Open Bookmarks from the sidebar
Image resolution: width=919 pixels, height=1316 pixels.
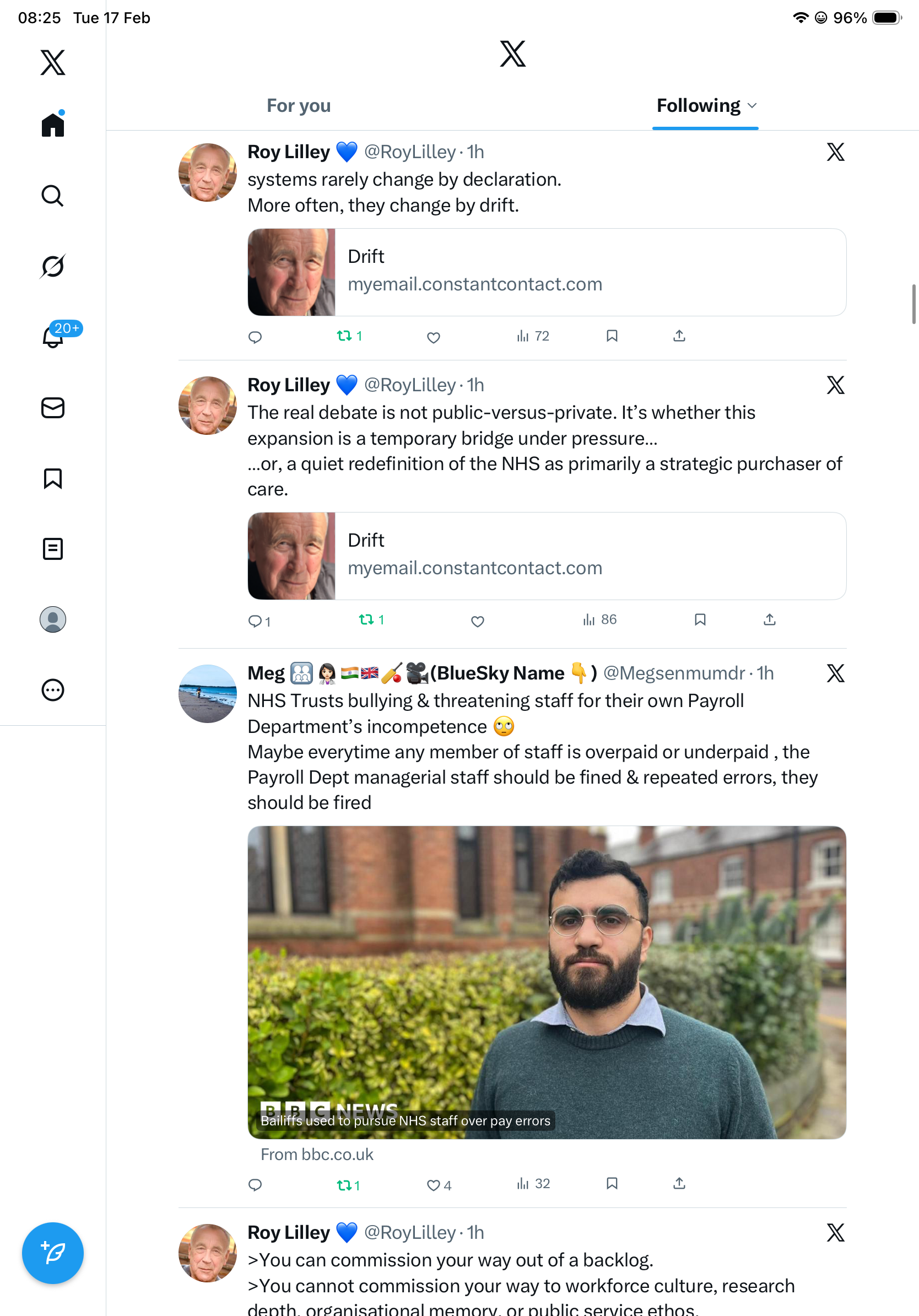coord(53,478)
